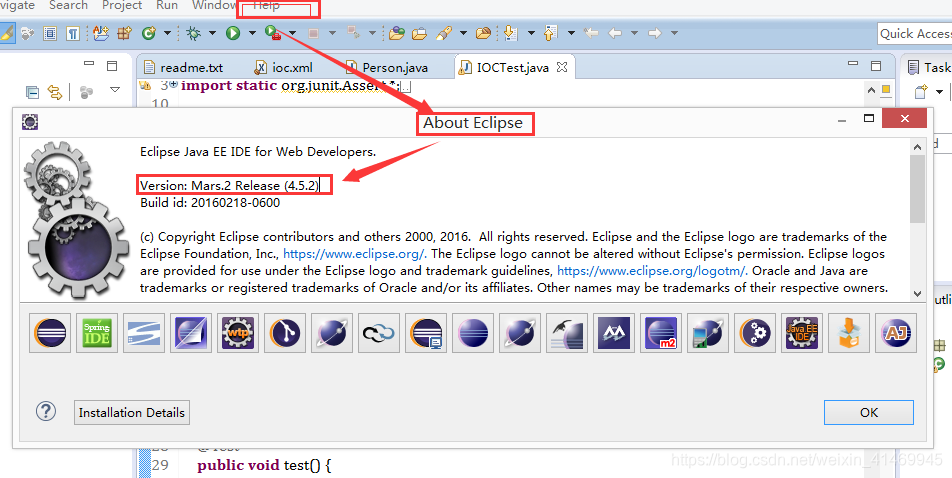Viewport: 952px width, 478px height.
Task: Open the eclipse.org/logotm link
Action: point(653,271)
